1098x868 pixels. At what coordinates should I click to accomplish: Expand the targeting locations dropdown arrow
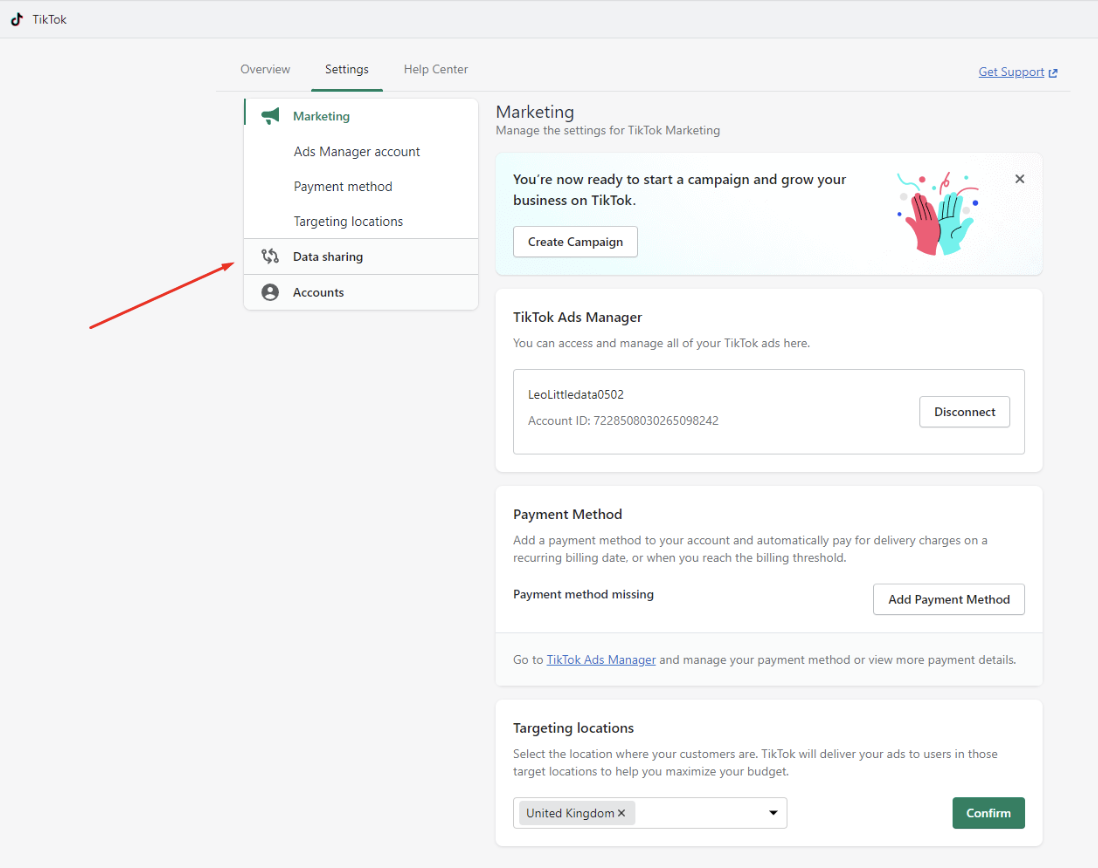pyautogui.click(x=773, y=813)
